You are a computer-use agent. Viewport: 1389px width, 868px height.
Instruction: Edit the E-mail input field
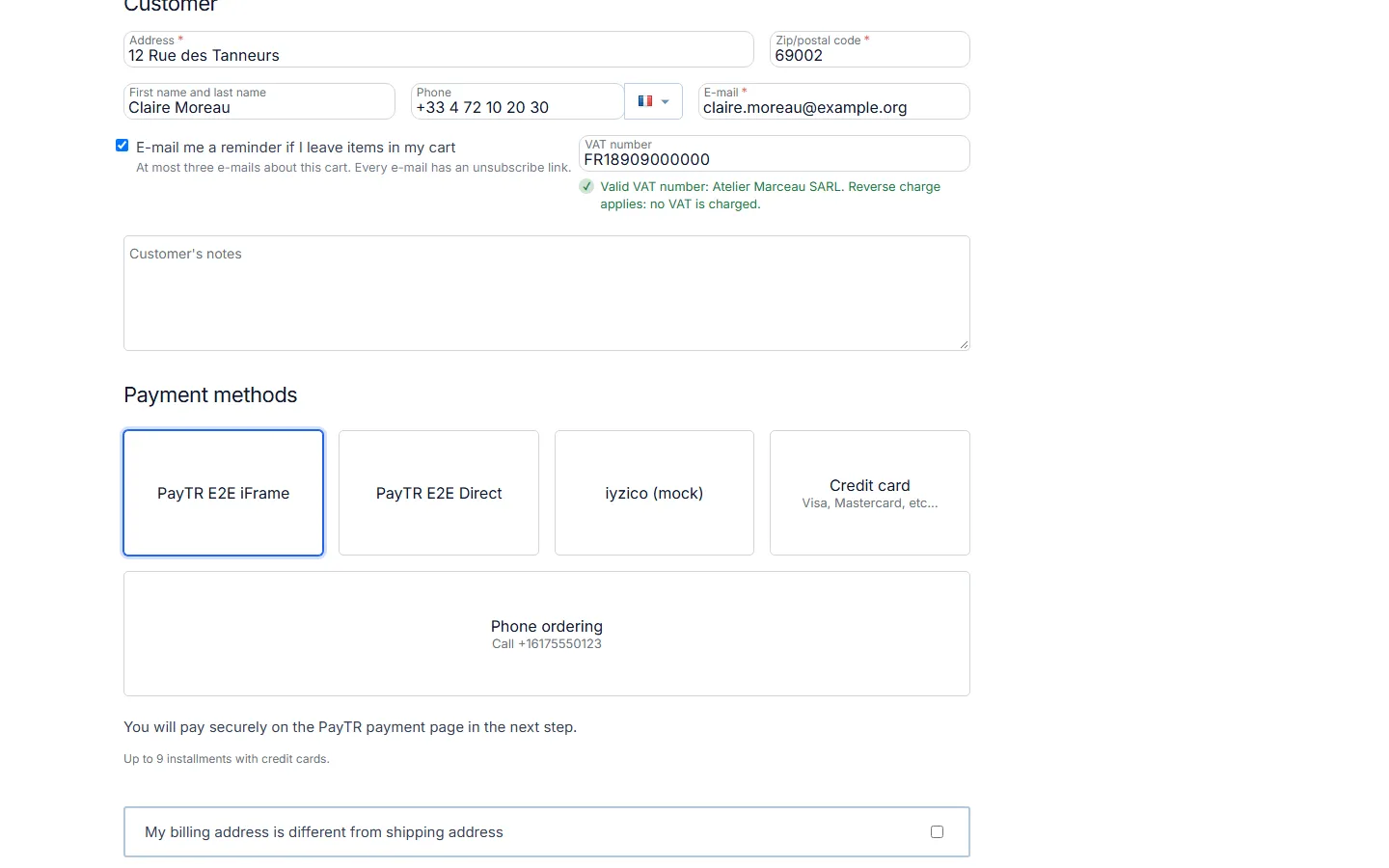point(834,101)
